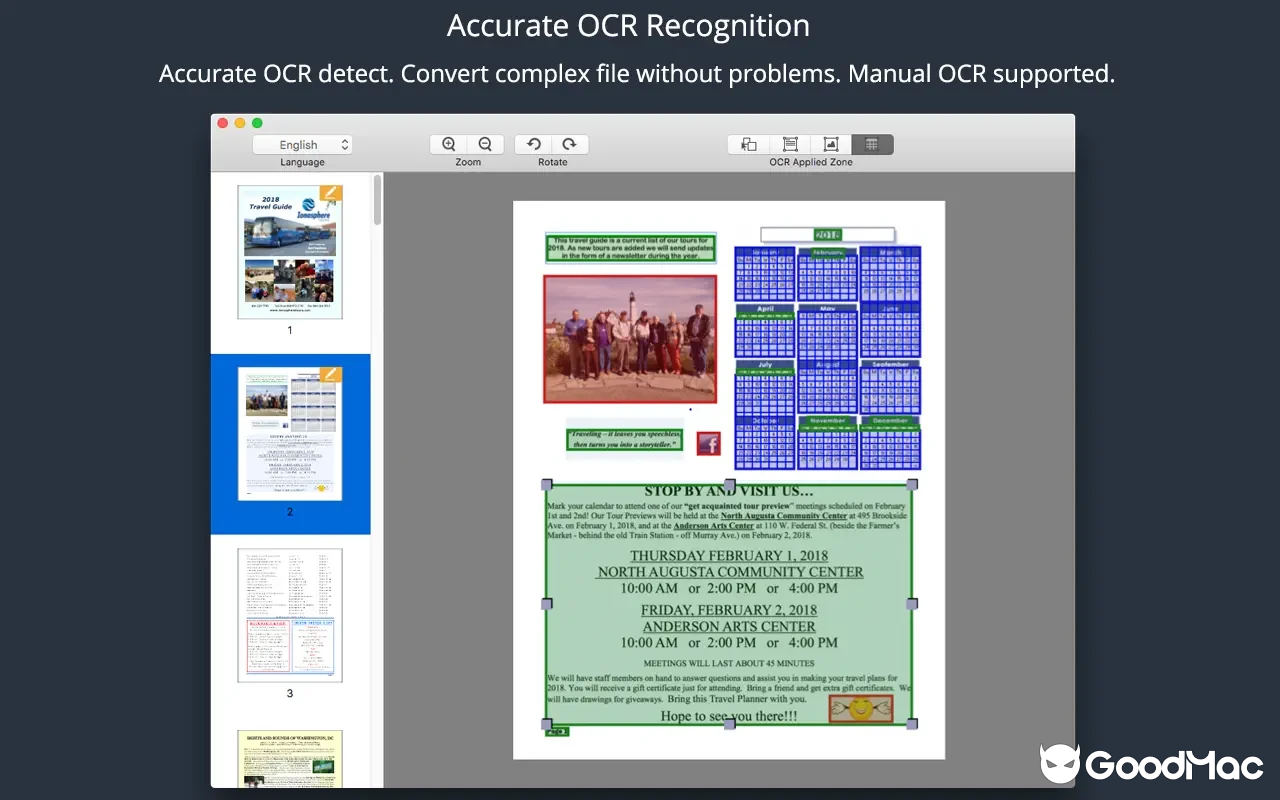The width and height of the screenshot is (1280, 800).
Task: Select the zone selection tool in OCR Applied Zone
Action: 748,144
